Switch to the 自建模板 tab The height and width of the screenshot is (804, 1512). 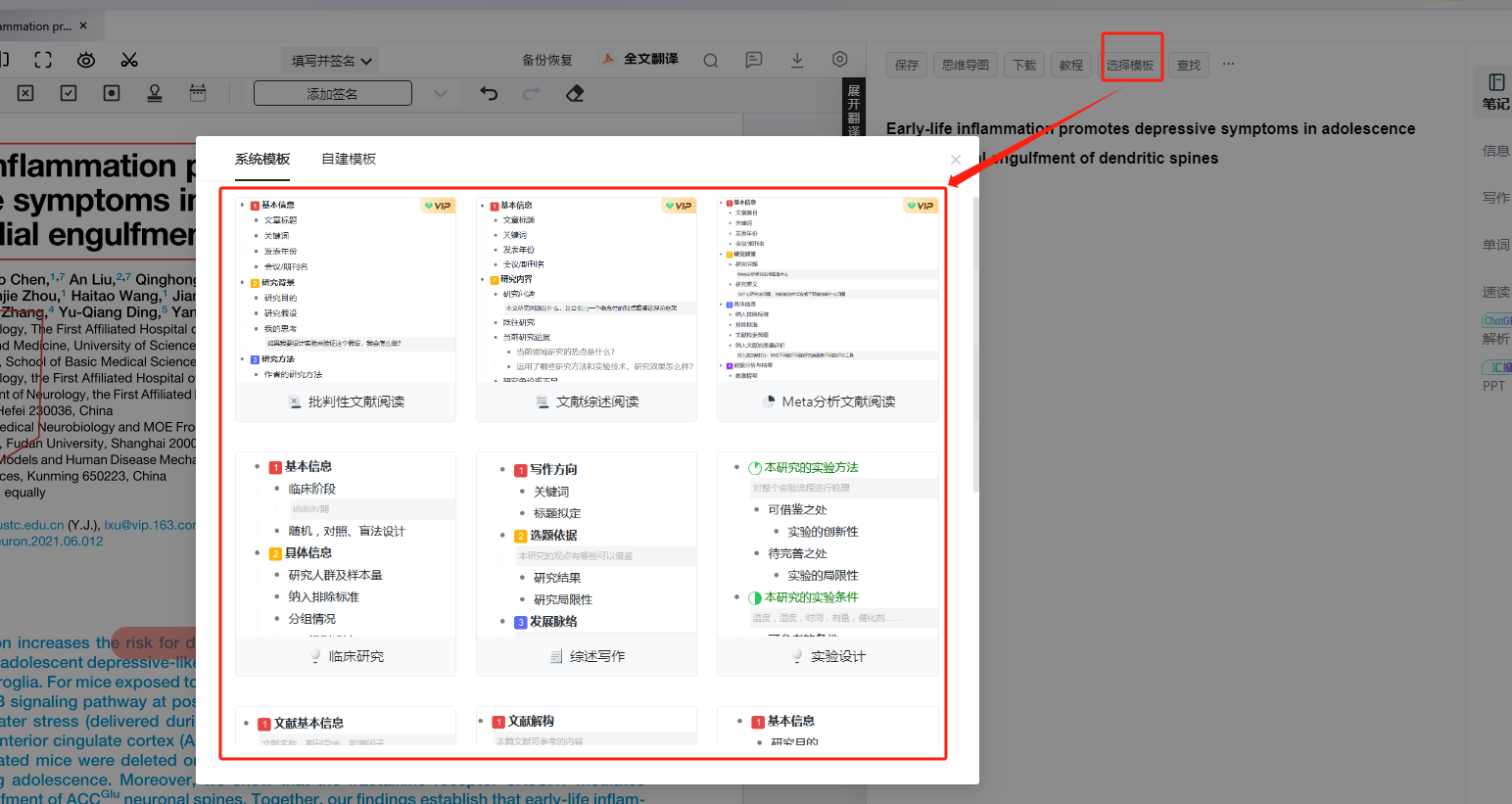349,159
